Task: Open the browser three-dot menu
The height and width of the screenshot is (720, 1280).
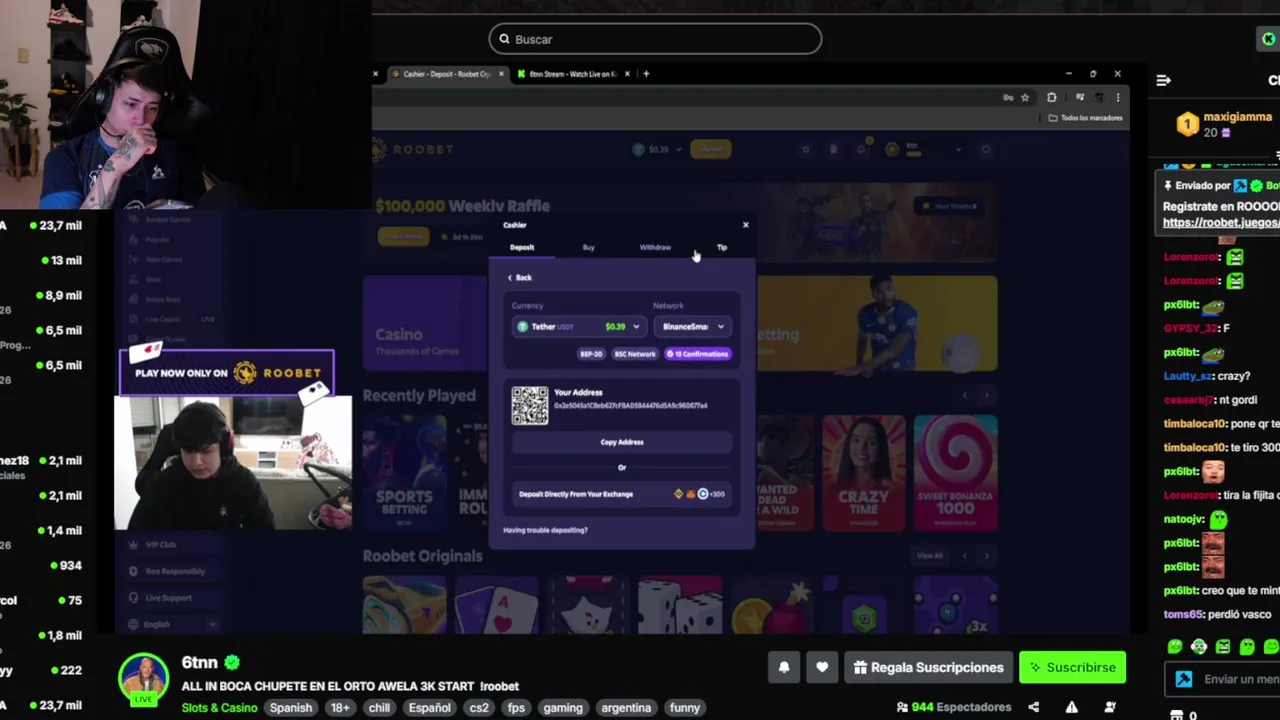Action: click(1118, 98)
